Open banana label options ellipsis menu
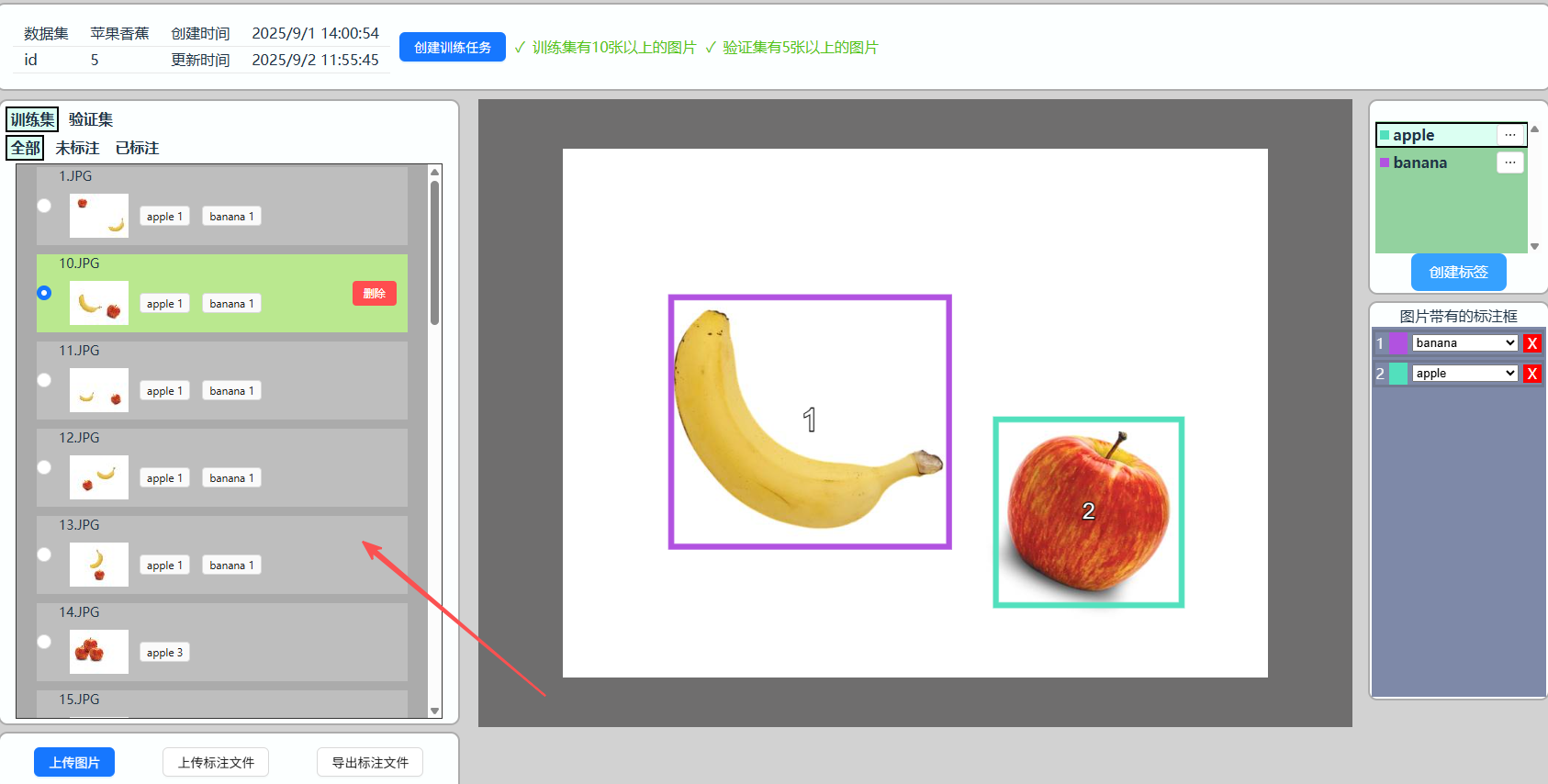This screenshot has height=784, width=1548. (1509, 162)
